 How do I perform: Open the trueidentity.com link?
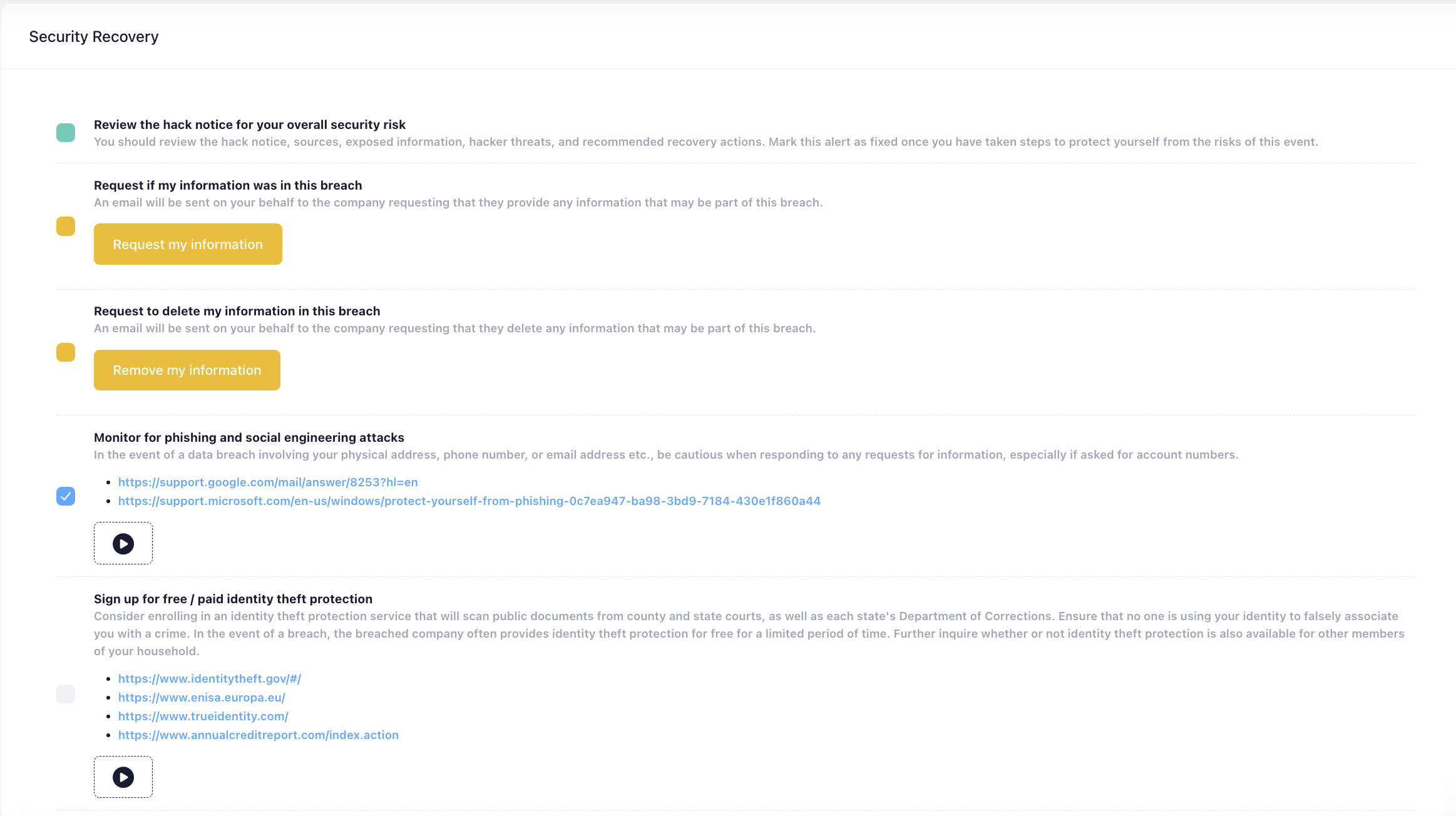click(x=203, y=716)
